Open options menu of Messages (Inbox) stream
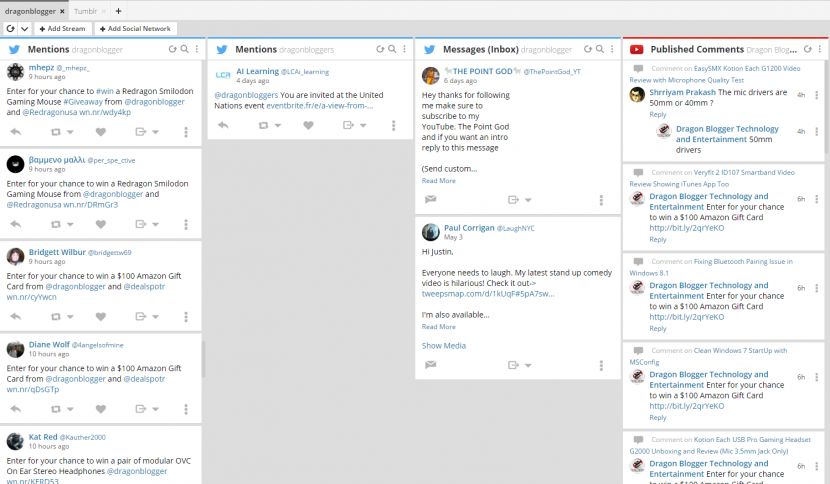Viewport: 830px width, 484px height. point(612,49)
